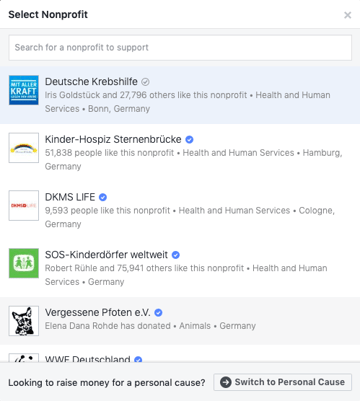Screen dimensions: 360x401
Task: Click the Switch to Personal Cause button
Action: coord(283,382)
